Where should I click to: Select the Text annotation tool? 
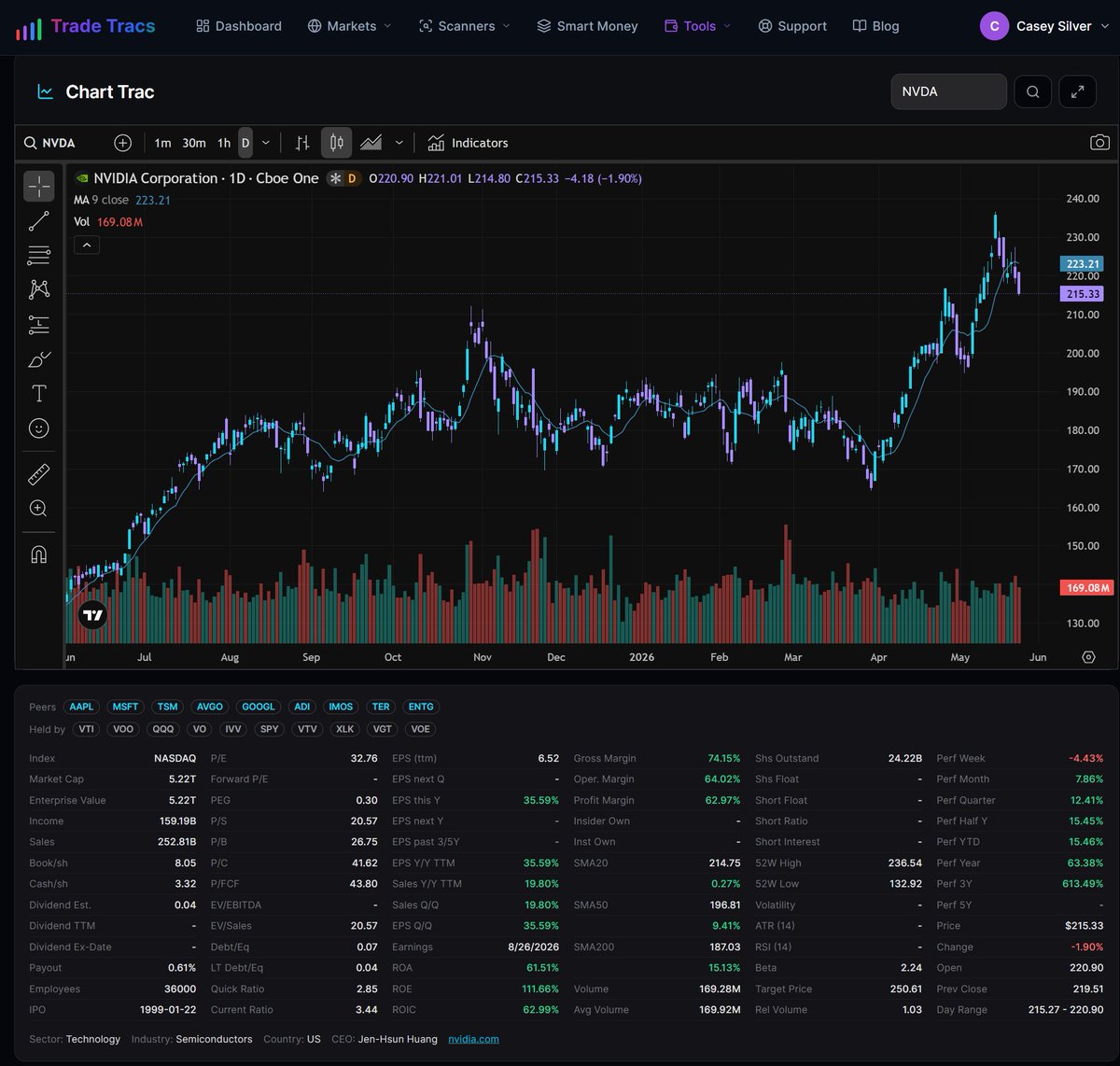tap(39, 393)
